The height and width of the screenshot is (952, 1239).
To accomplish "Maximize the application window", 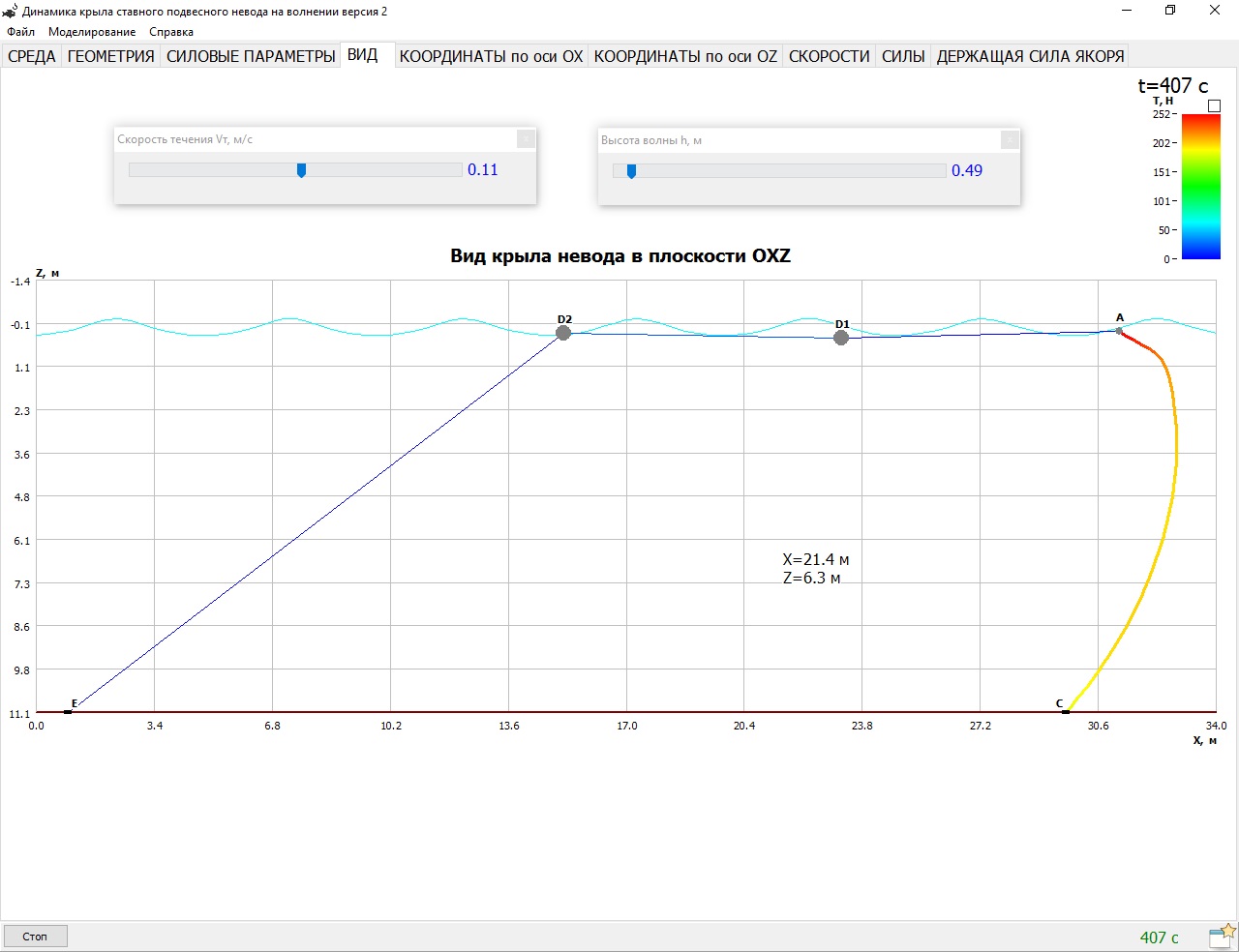I will pos(1170,11).
